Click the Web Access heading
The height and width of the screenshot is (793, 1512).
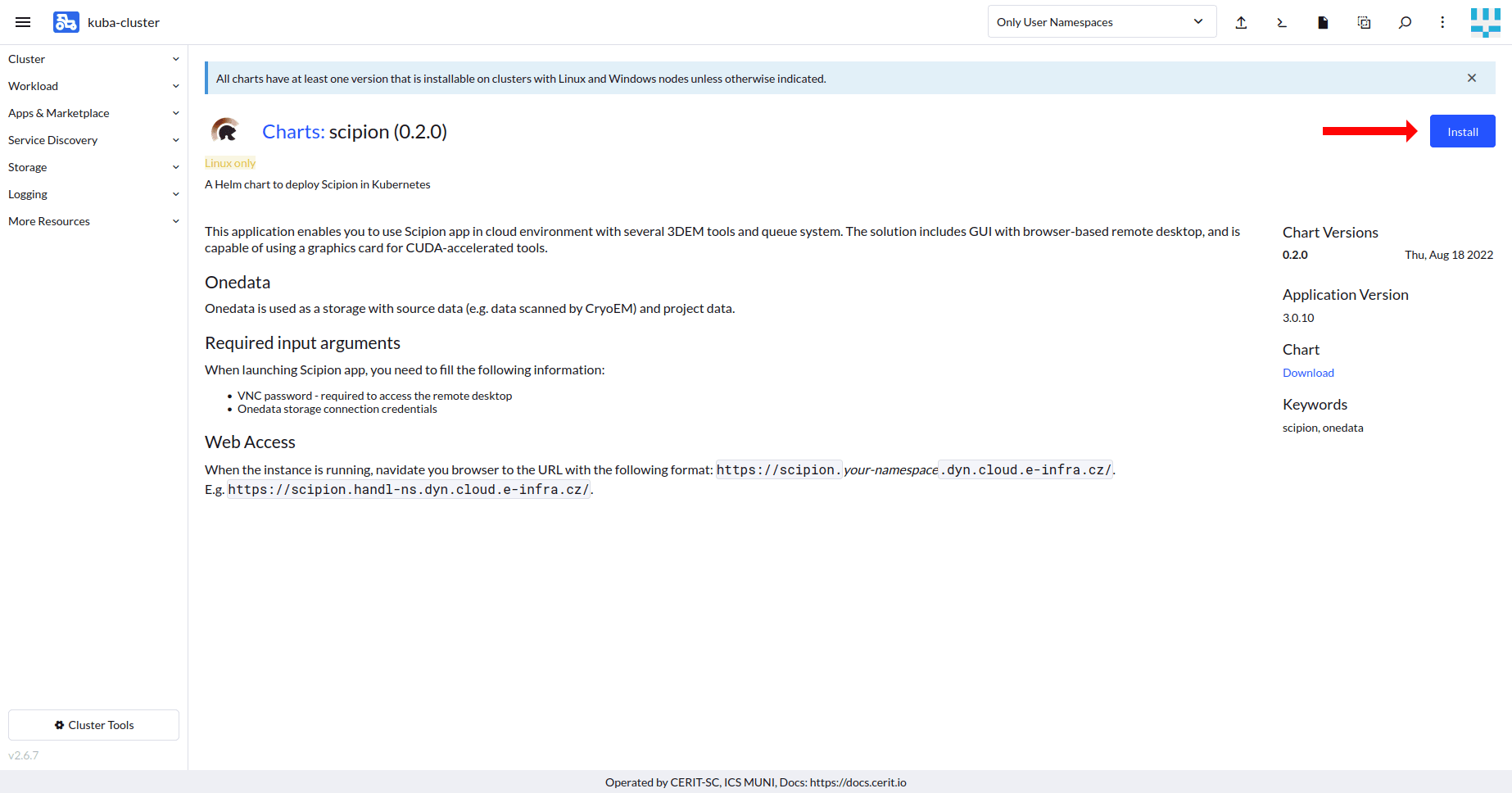(250, 442)
